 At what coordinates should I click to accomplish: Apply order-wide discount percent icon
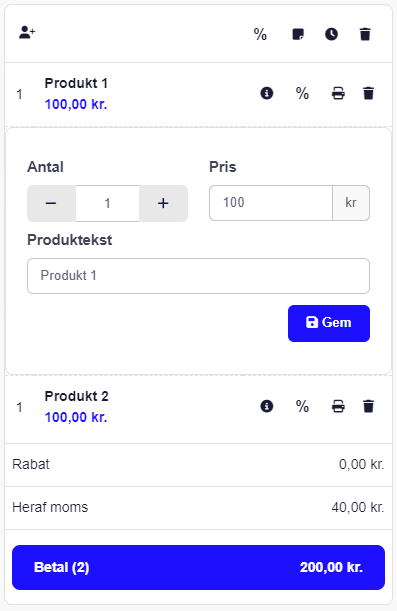click(260, 34)
